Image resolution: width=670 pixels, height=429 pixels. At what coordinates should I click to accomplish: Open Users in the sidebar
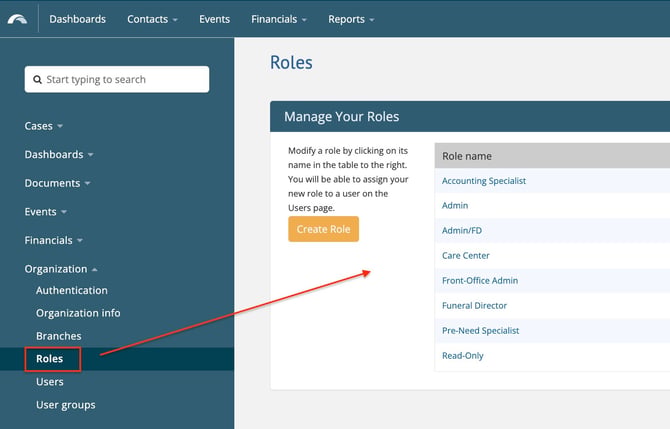click(x=50, y=382)
